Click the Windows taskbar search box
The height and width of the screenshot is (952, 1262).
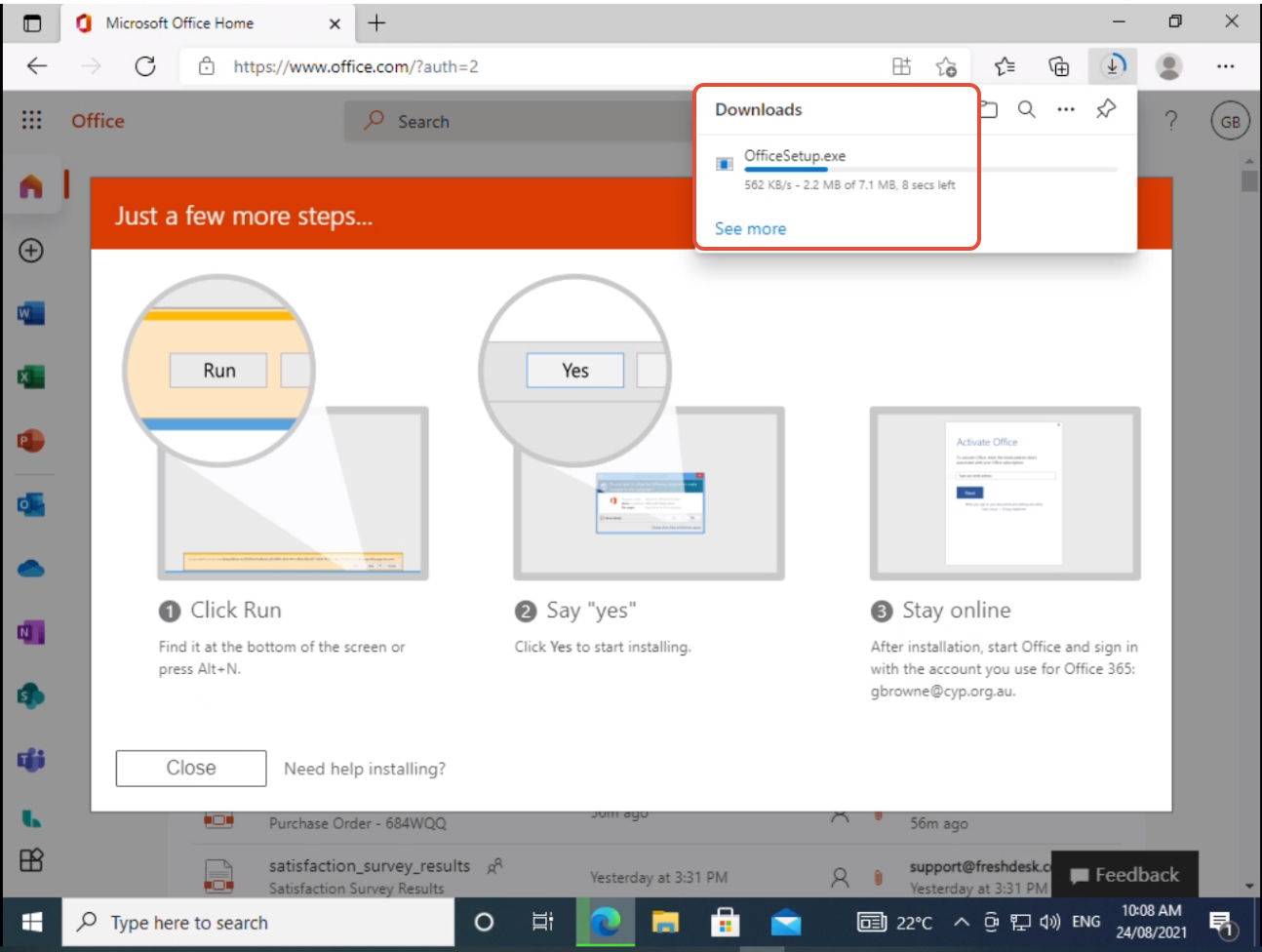[258, 922]
